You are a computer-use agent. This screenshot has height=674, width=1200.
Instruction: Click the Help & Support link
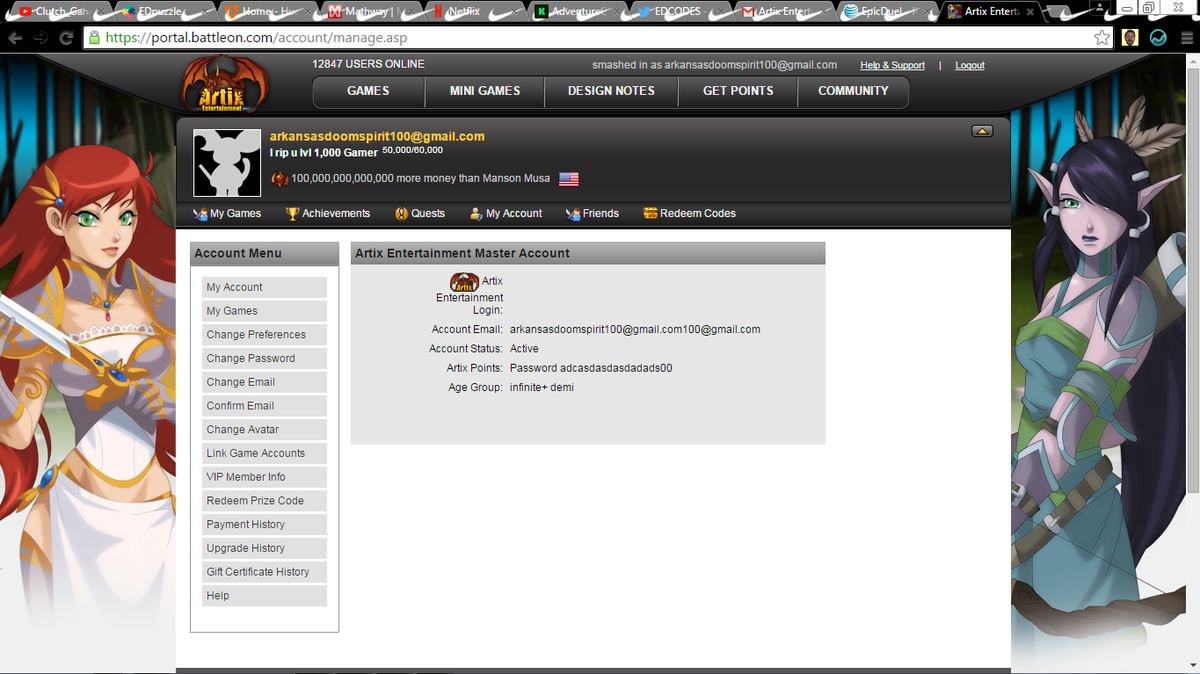pyautogui.click(x=892, y=66)
